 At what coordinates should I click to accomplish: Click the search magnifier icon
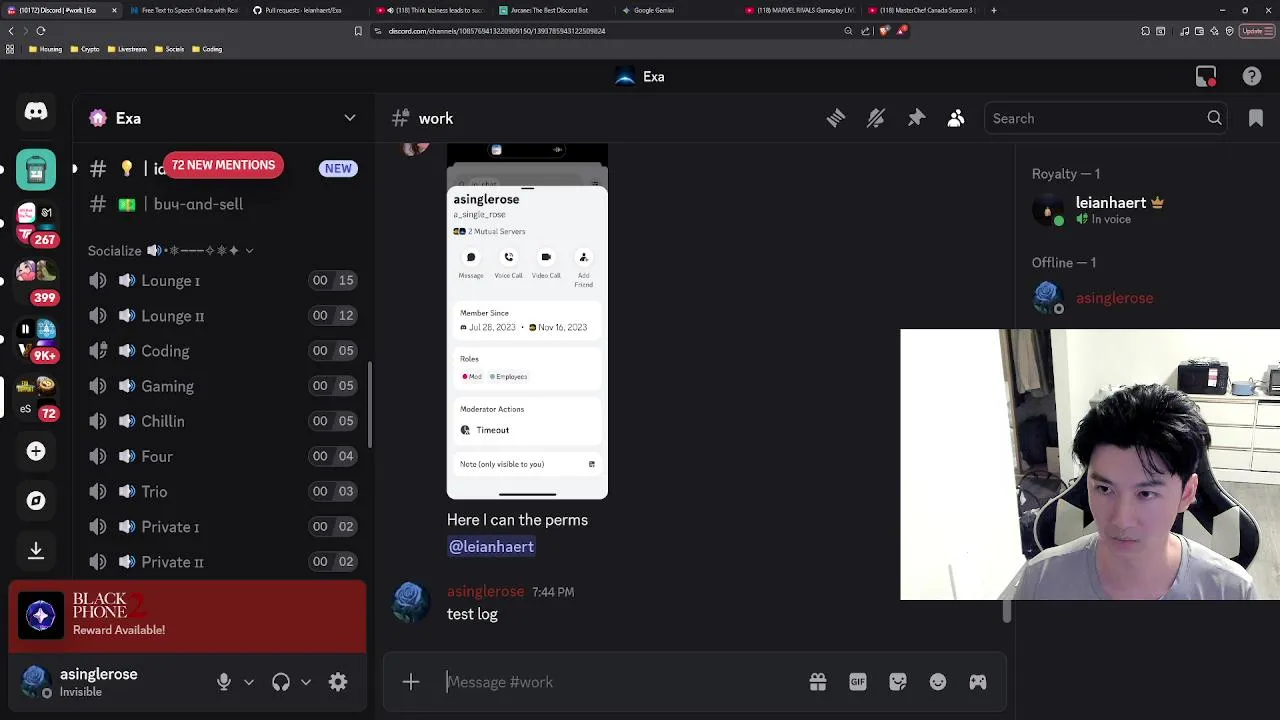[x=1214, y=118]
